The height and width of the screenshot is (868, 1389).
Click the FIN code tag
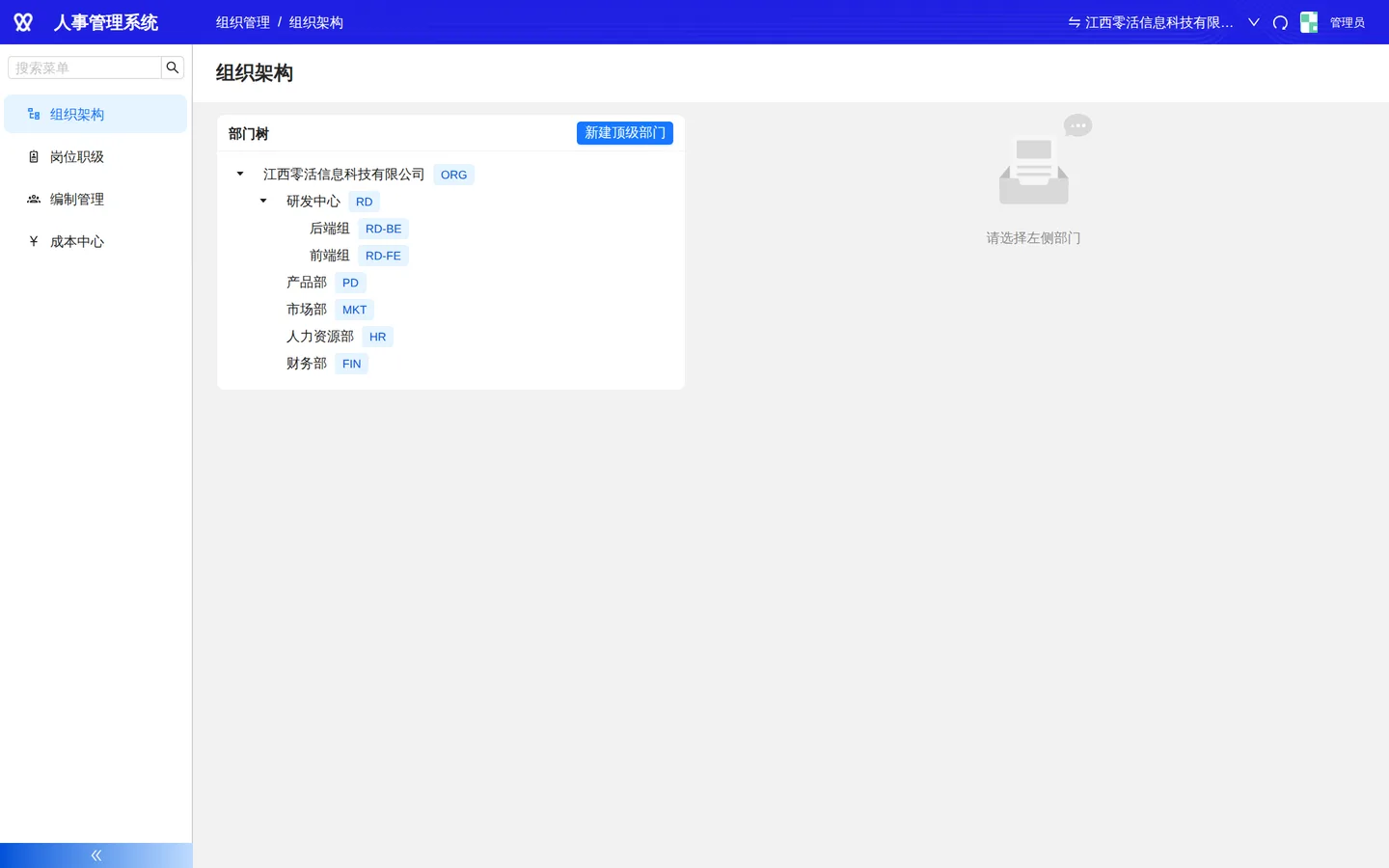click(x=351, y=364)
